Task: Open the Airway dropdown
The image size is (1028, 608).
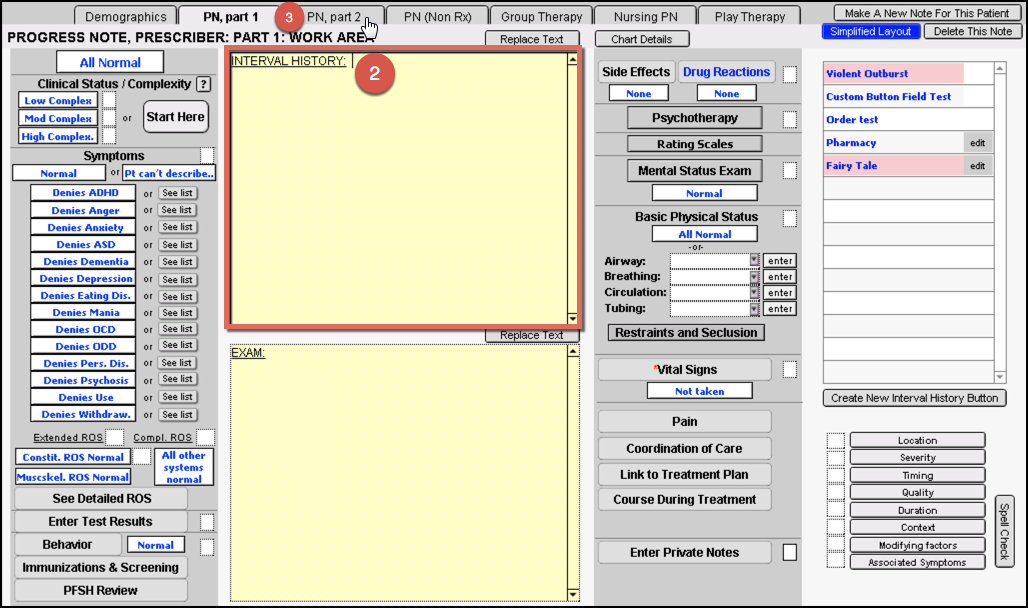Action: pos(755,260)
